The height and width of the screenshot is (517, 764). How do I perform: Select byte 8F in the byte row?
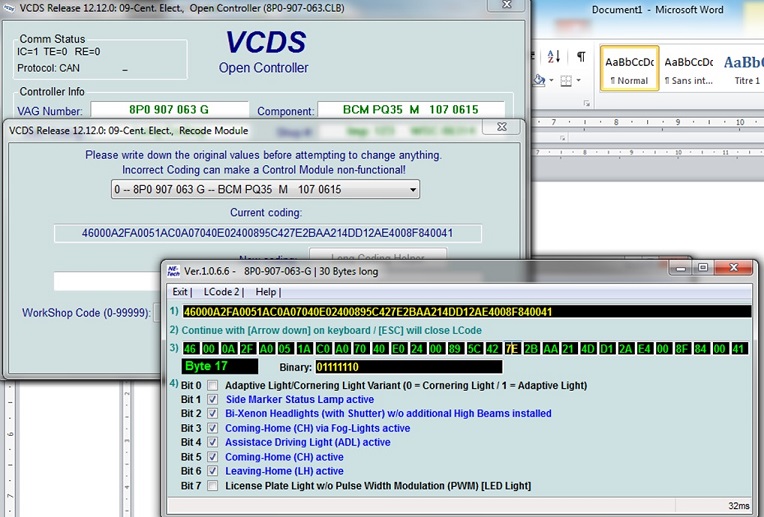[x=682, y=348]
